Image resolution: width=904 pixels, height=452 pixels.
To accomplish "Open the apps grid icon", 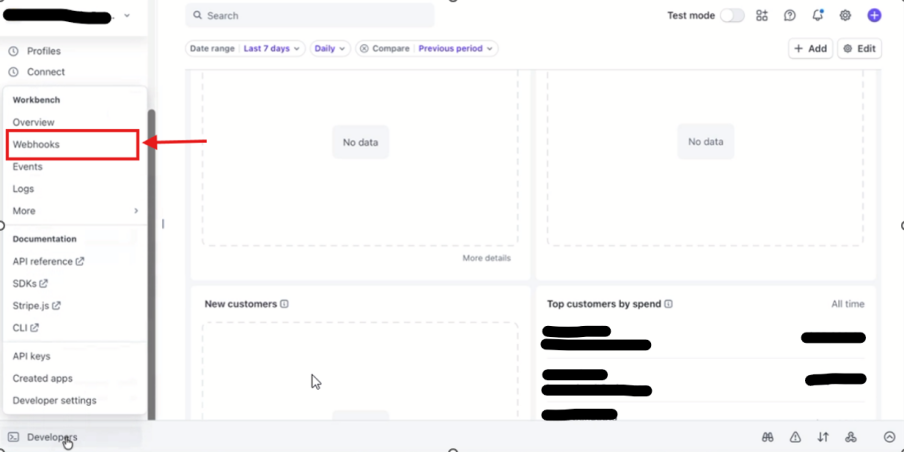I will click(x=762, y=16).
